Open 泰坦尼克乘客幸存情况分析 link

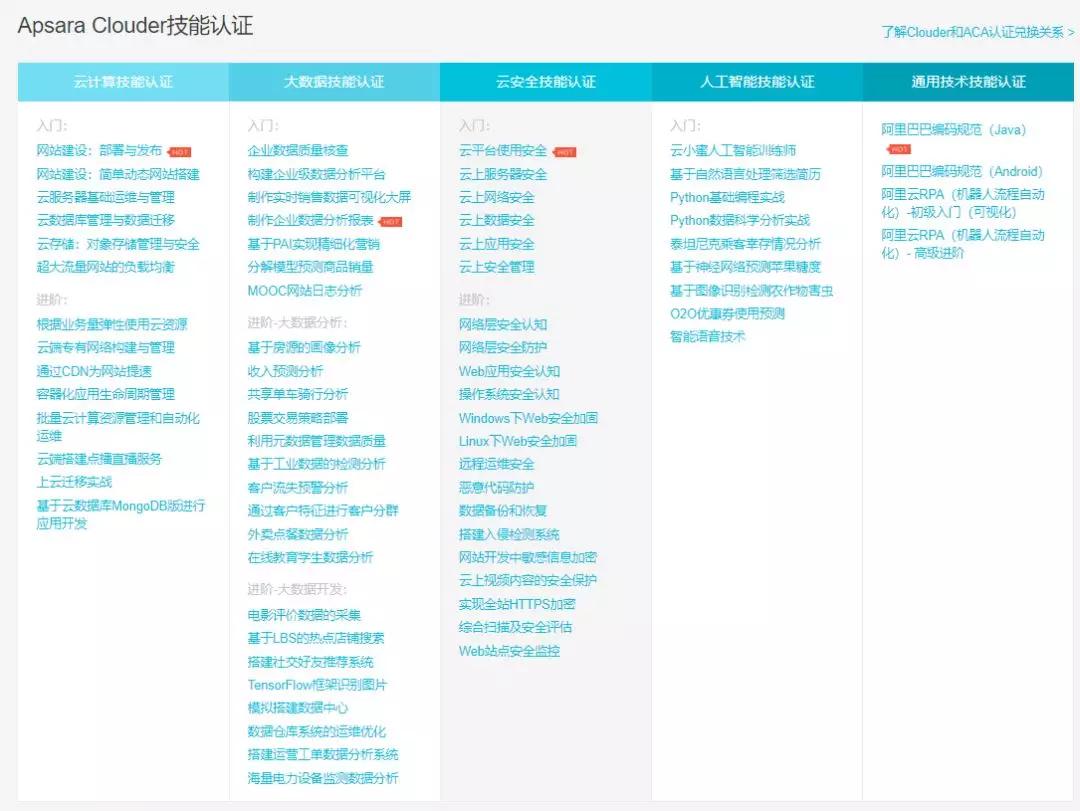745,244
